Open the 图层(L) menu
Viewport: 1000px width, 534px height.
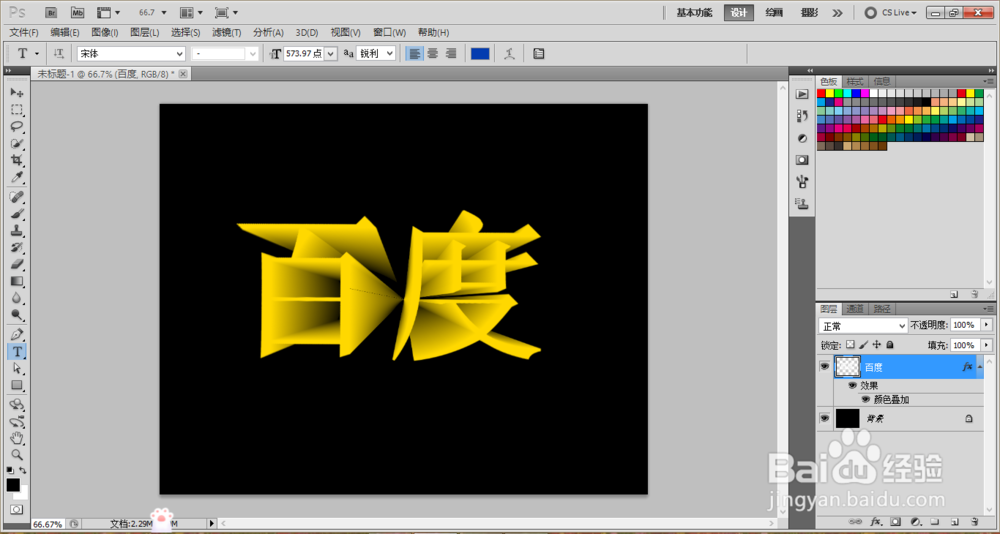[145, 33]
